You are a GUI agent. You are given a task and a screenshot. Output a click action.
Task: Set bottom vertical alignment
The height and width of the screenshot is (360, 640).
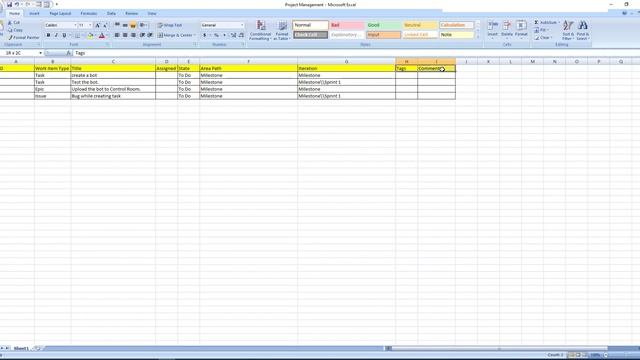(133, 25)
